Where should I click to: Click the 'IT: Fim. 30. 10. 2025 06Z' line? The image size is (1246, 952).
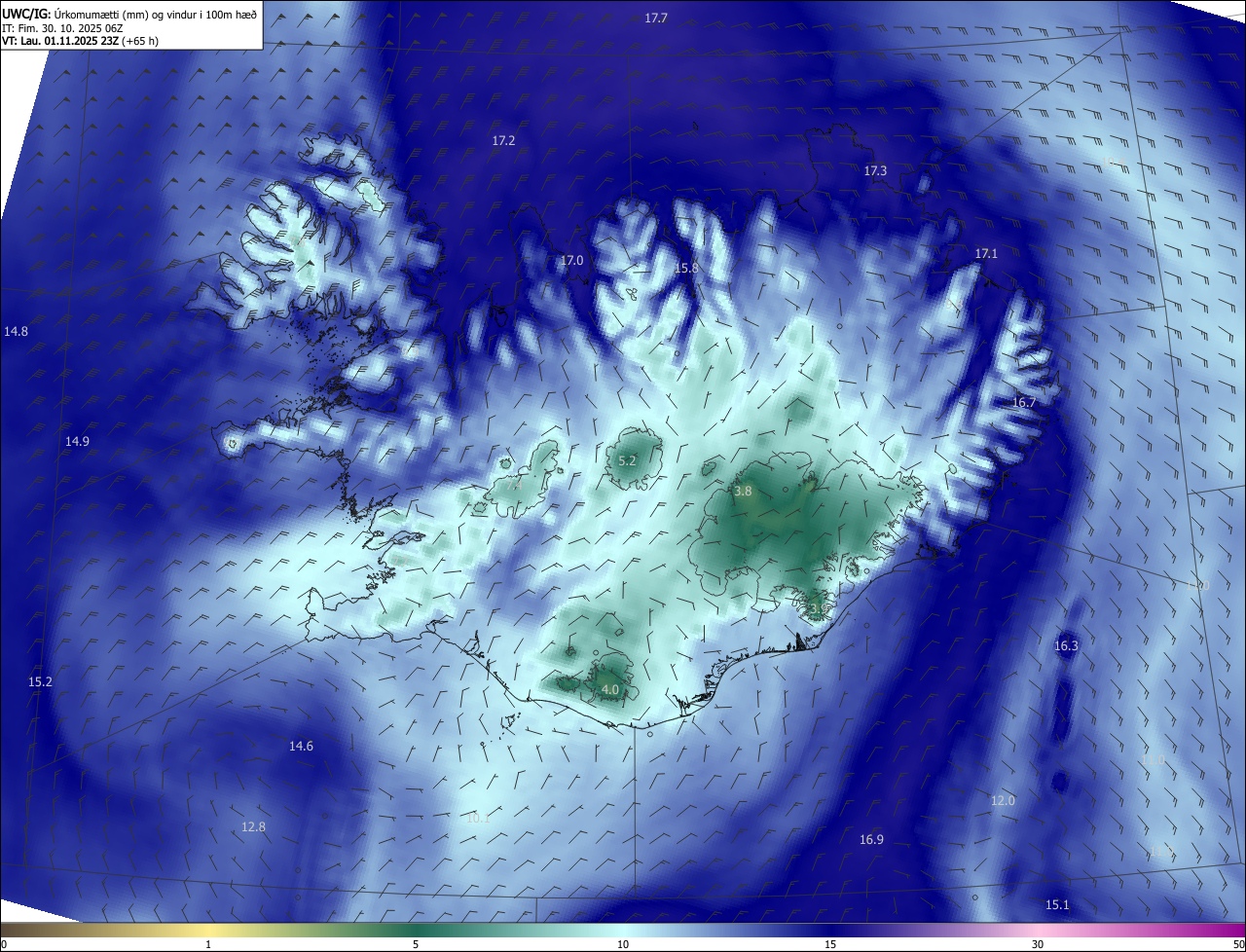[63, 28]
